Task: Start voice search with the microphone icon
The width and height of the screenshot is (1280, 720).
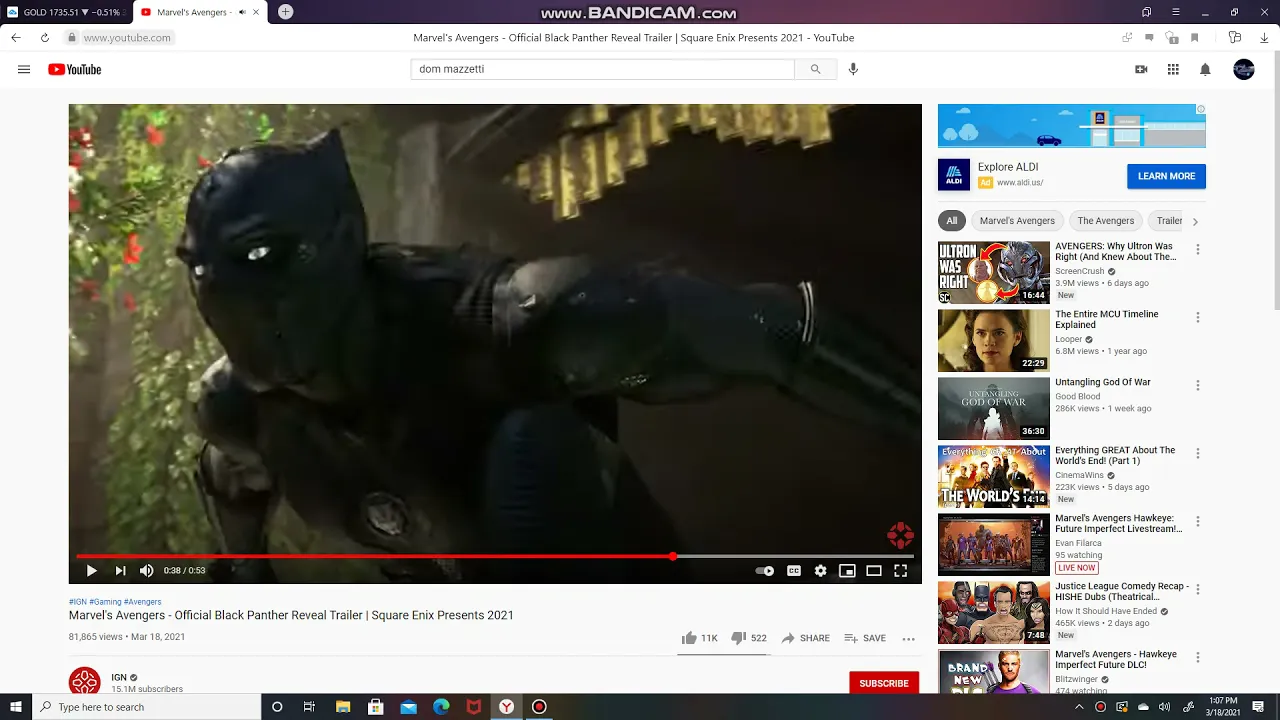Action: (x=853, y=69)
